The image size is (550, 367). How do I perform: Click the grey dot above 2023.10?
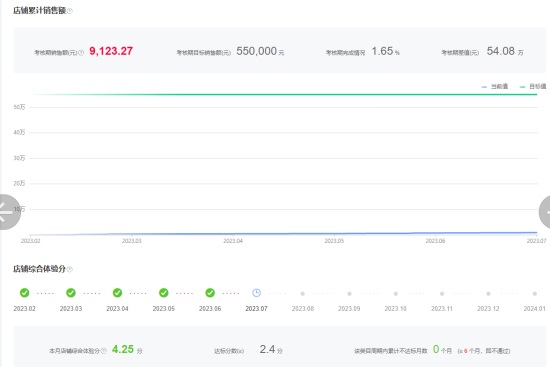pyautogui.click(x=396, y=294)
